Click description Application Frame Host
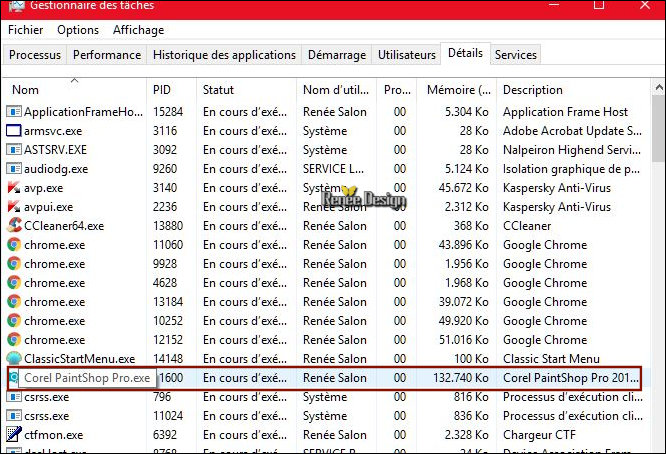Image resolution: width=666 pixels, height=454 pixels. coord(565,112)
